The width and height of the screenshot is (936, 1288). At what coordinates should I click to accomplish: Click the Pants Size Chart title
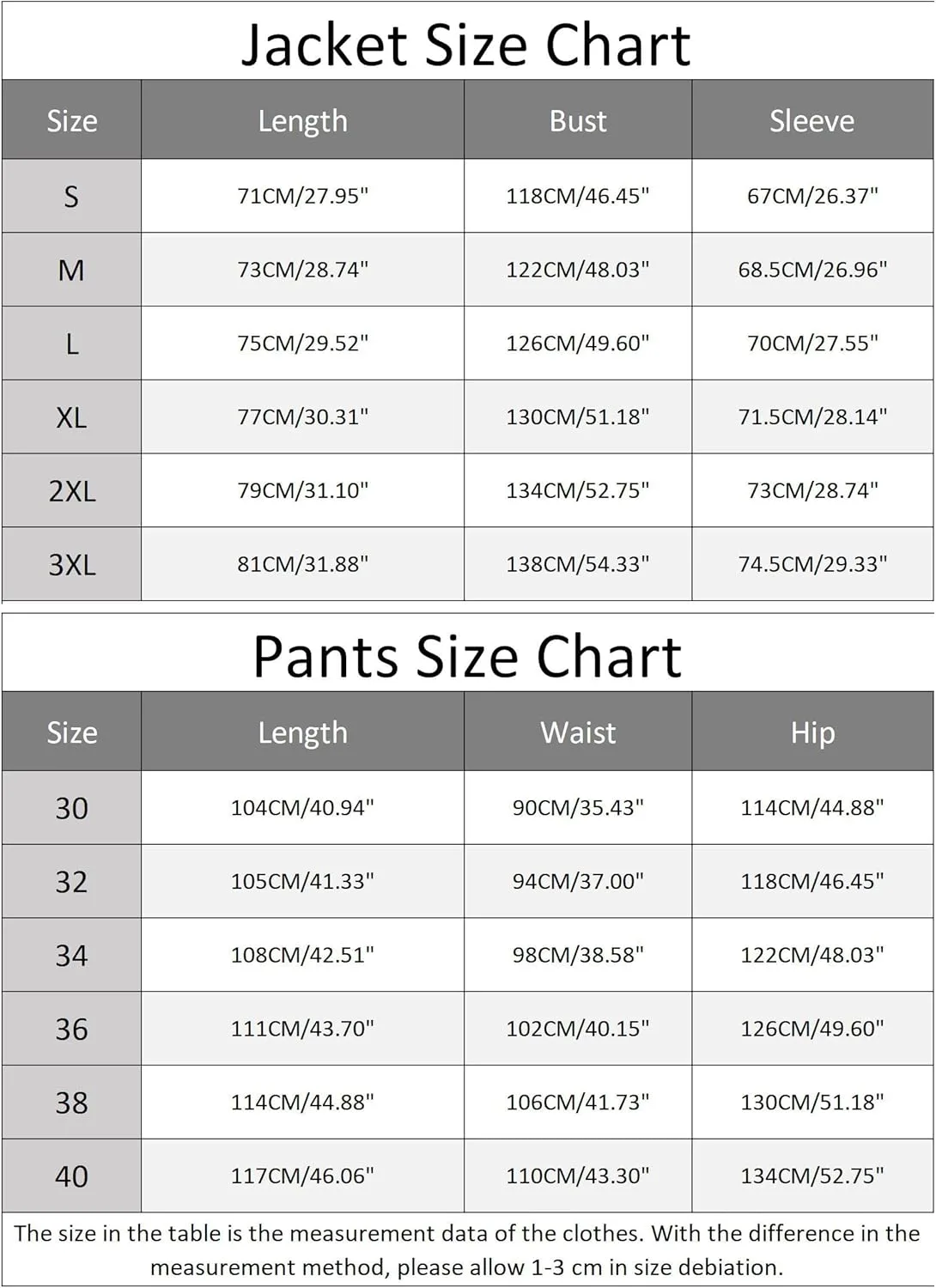(x=467, y=657)
